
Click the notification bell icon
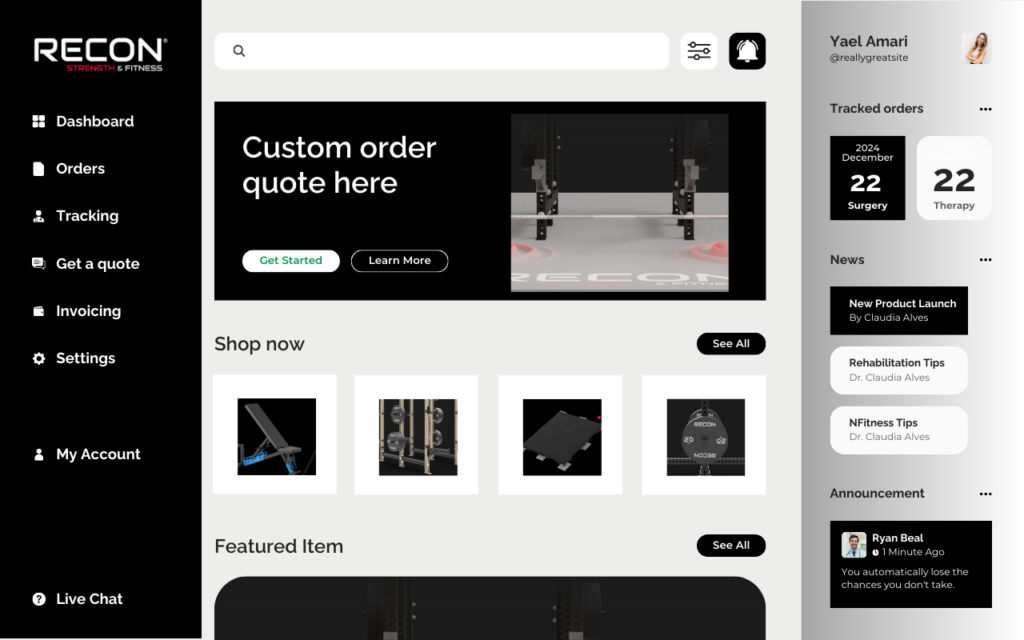tap(747, 51)
